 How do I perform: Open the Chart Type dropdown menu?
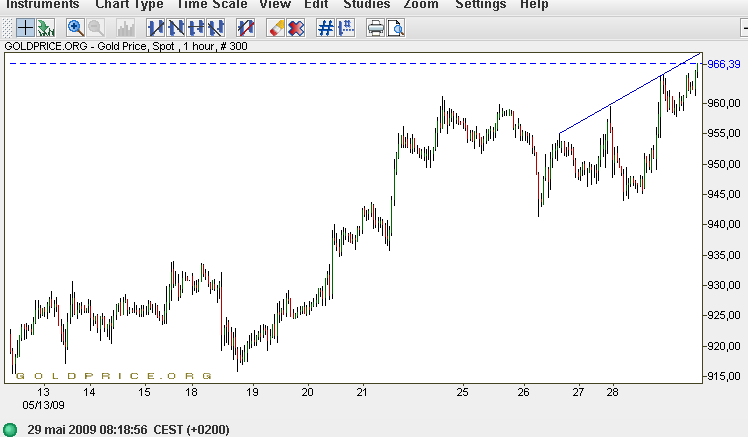(129, 5)
